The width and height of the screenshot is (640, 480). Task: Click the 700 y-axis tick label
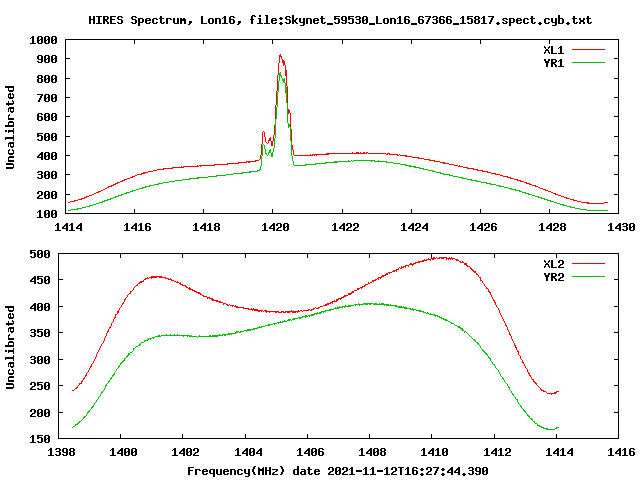click(47, 98)
